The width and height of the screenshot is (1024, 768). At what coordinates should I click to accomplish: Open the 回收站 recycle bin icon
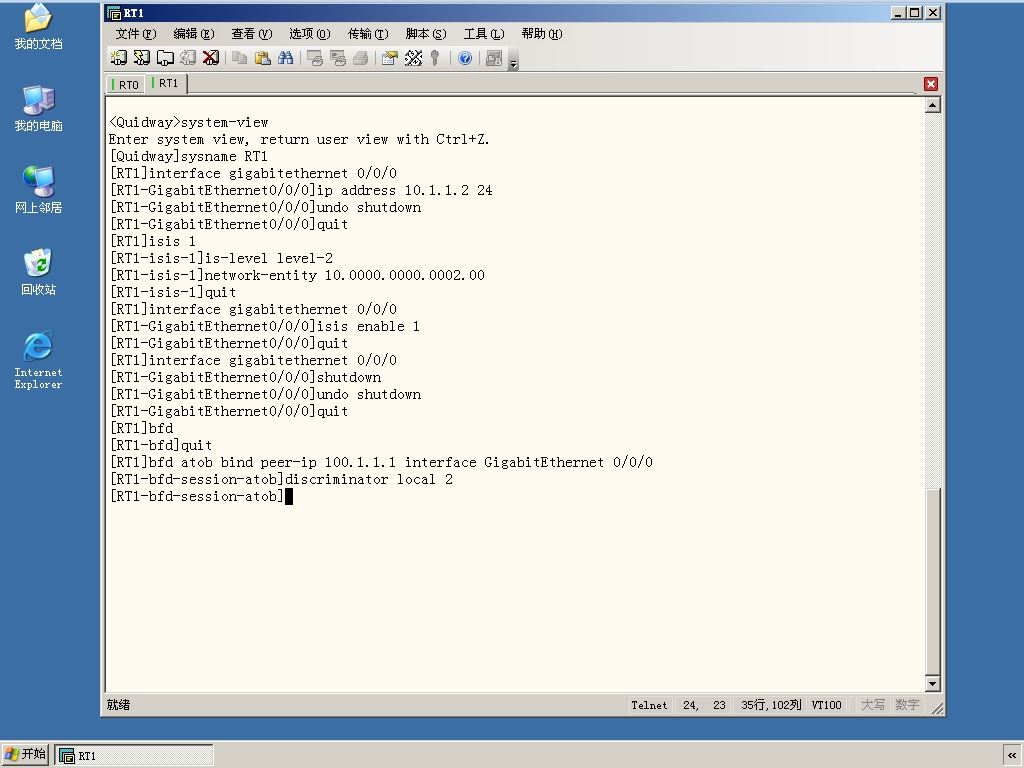pos(39,272)
